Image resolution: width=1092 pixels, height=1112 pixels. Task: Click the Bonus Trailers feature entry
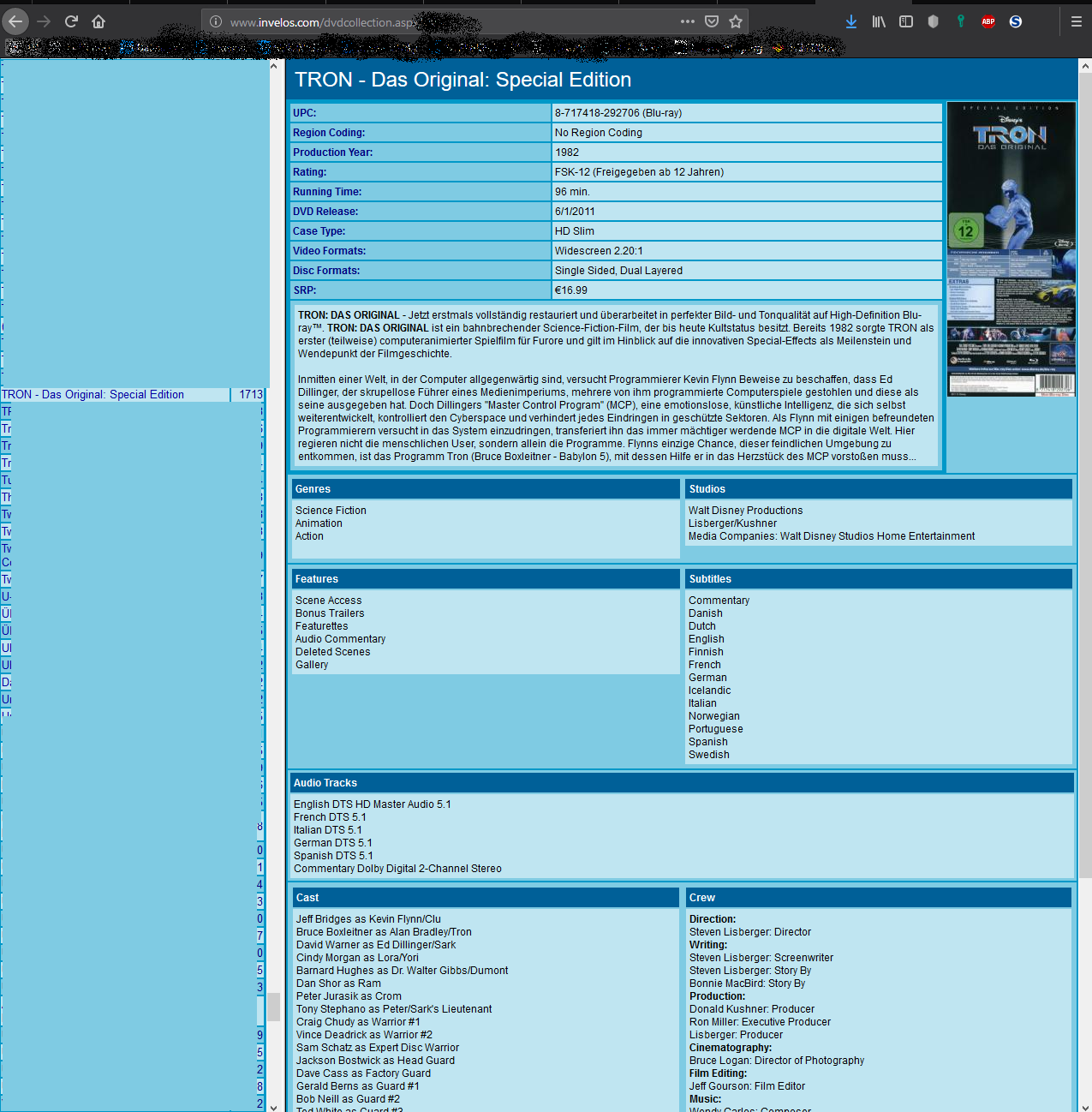330,613
